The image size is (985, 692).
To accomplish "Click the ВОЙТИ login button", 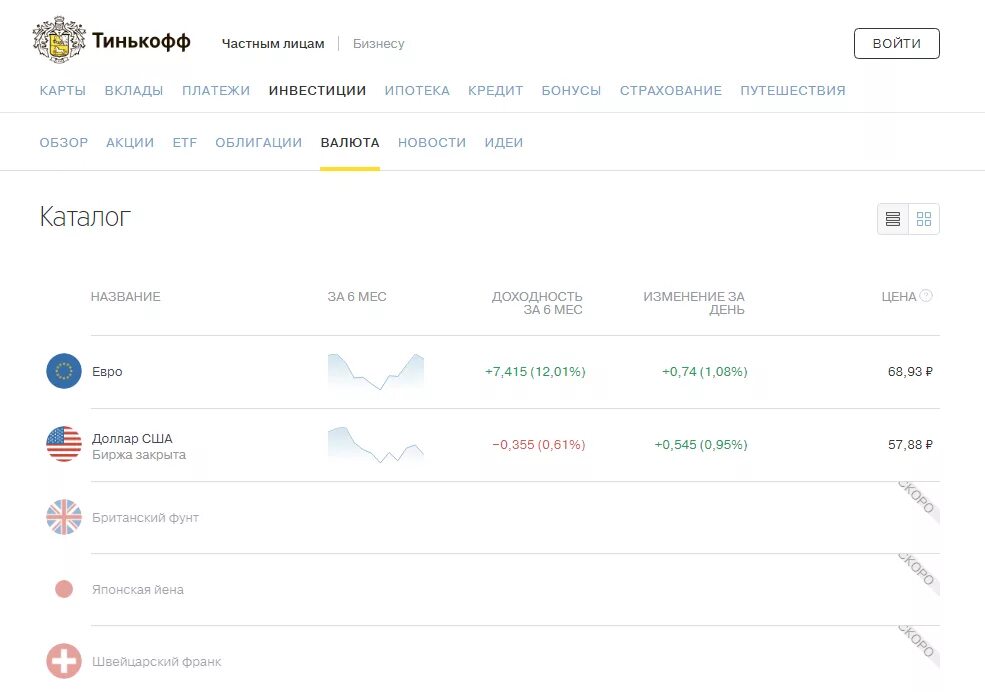I will (896, 43).
